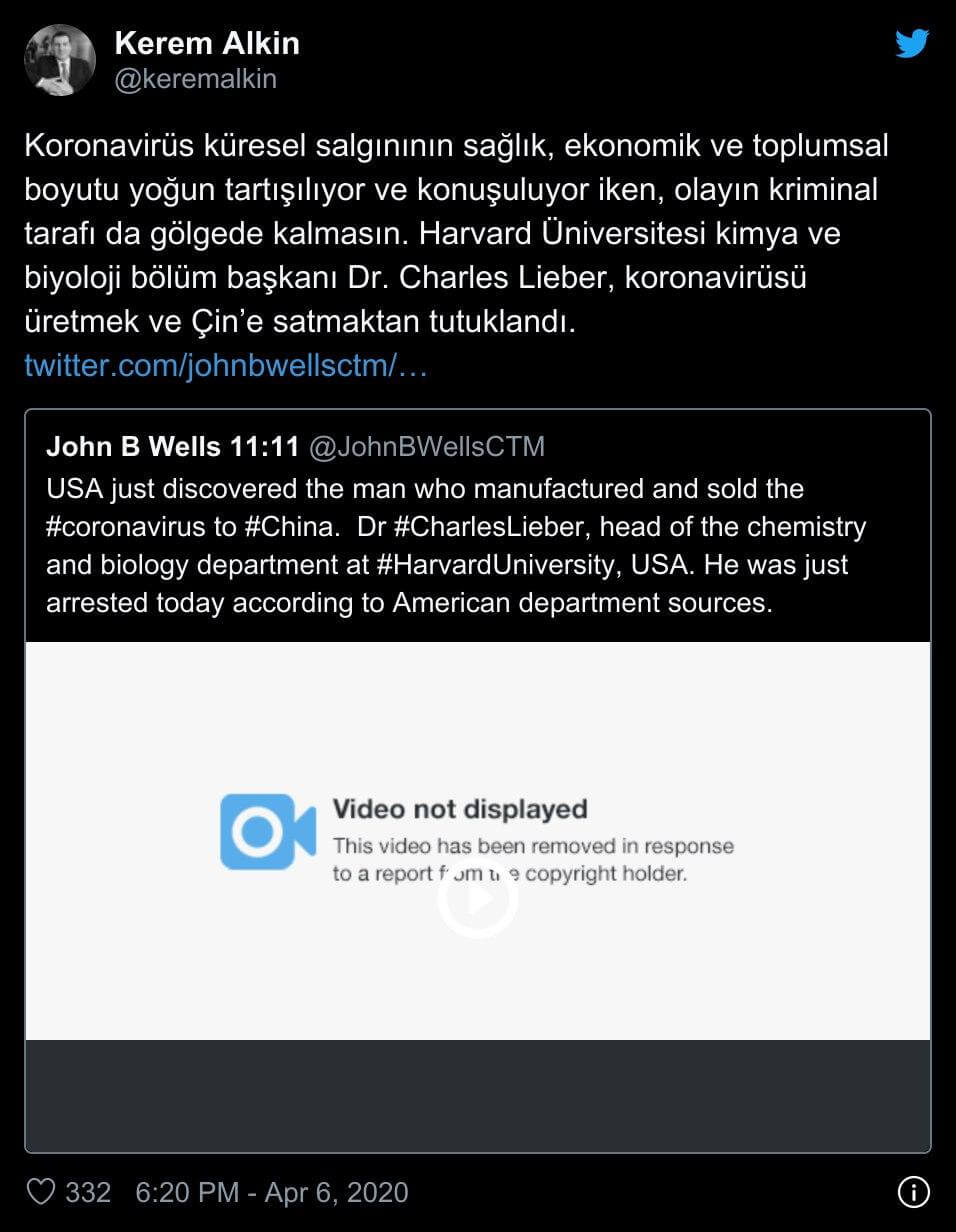The width and height of the screenshot is (956, 1232).
Task: Open the 6:20 PM - Apr 6, 2020 timestamp
Action: [x=272, y=1192]
